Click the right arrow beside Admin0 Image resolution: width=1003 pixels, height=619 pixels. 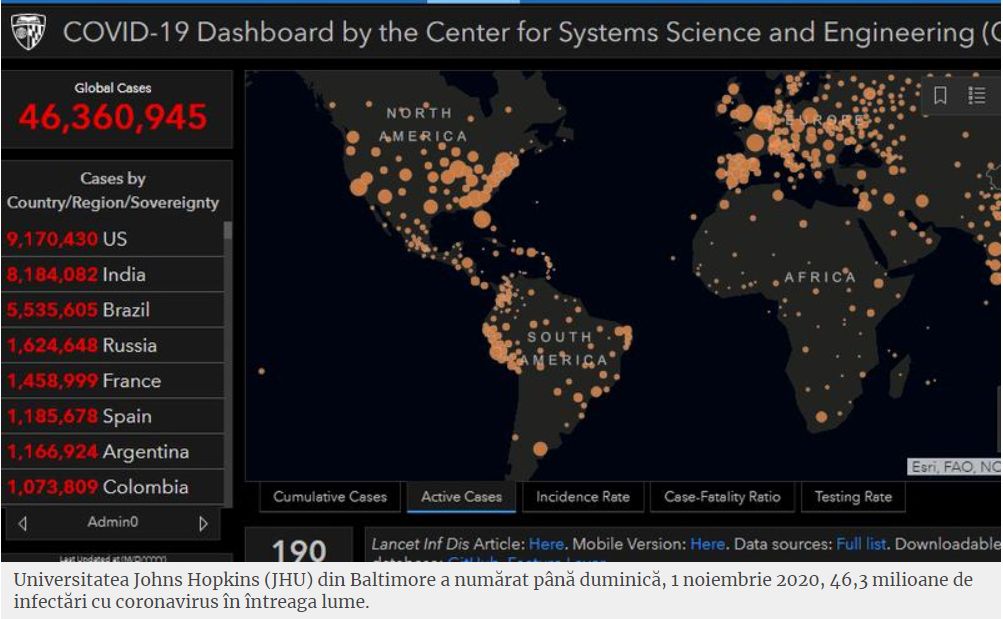pyautogui.click(x=204, y=523)
